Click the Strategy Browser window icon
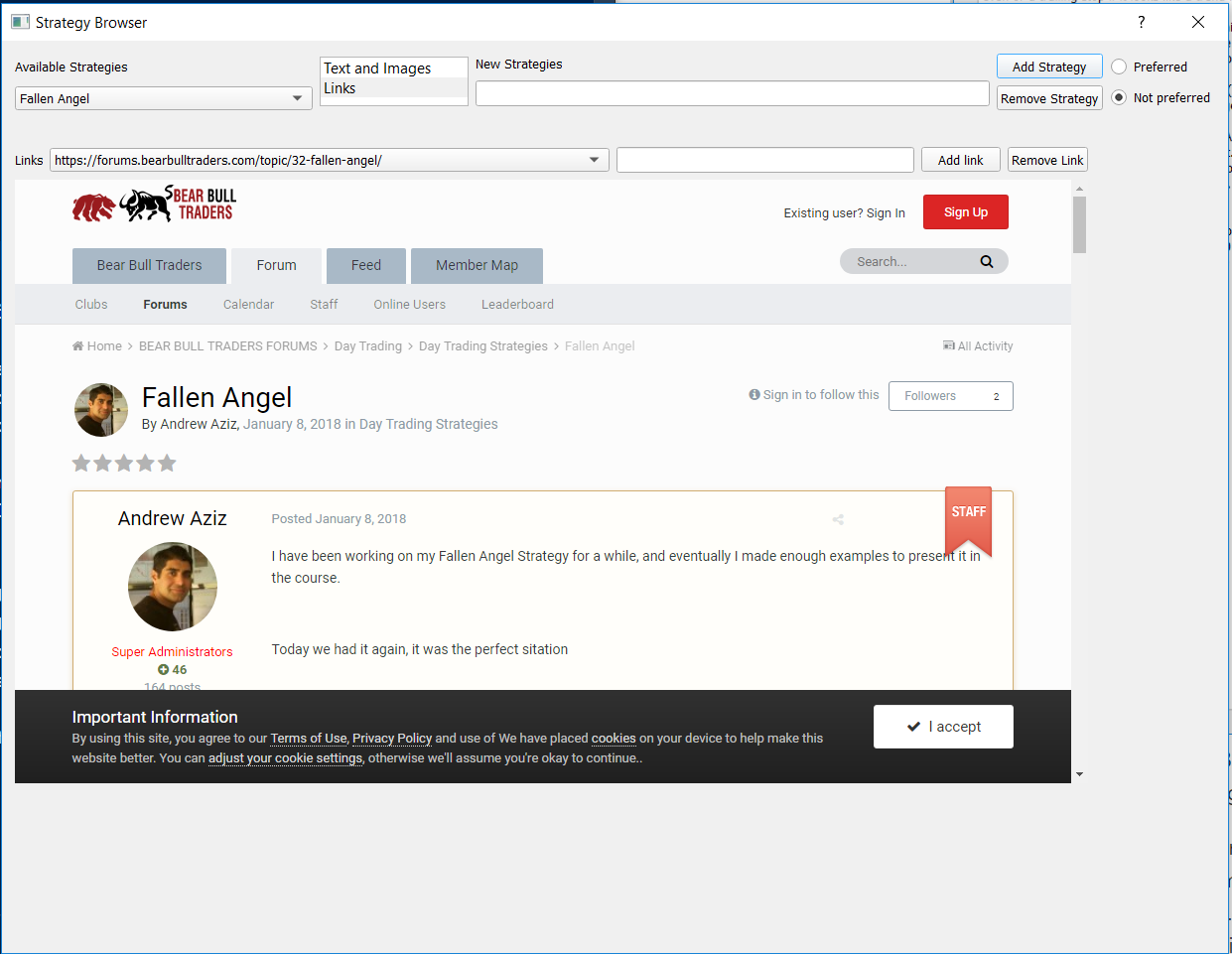 coord(20,22)
